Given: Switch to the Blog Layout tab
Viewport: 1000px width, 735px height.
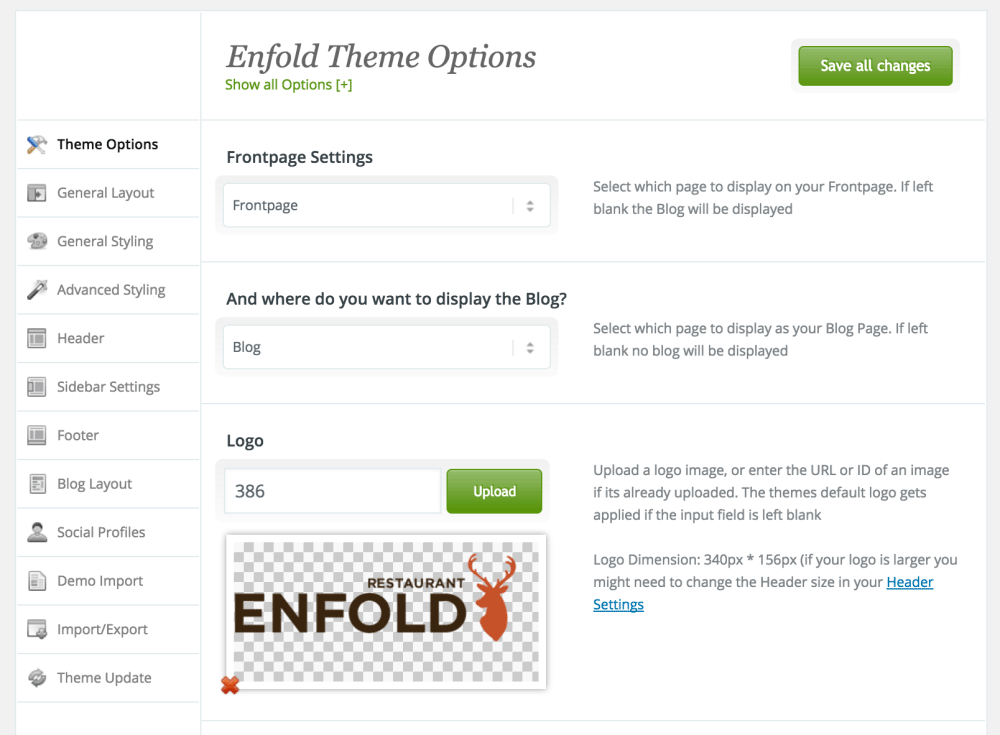Looking at the screenshot, I should tap(108, 484).
